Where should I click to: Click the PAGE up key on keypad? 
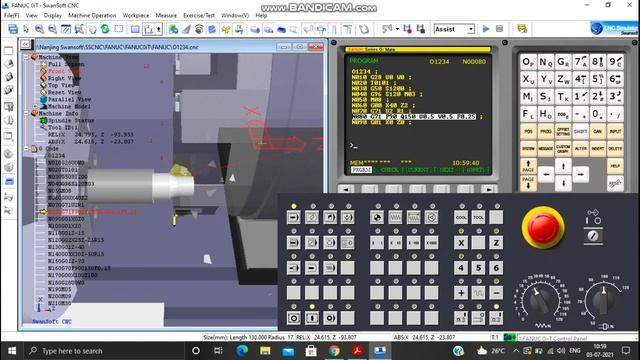(x=528, y=166)
